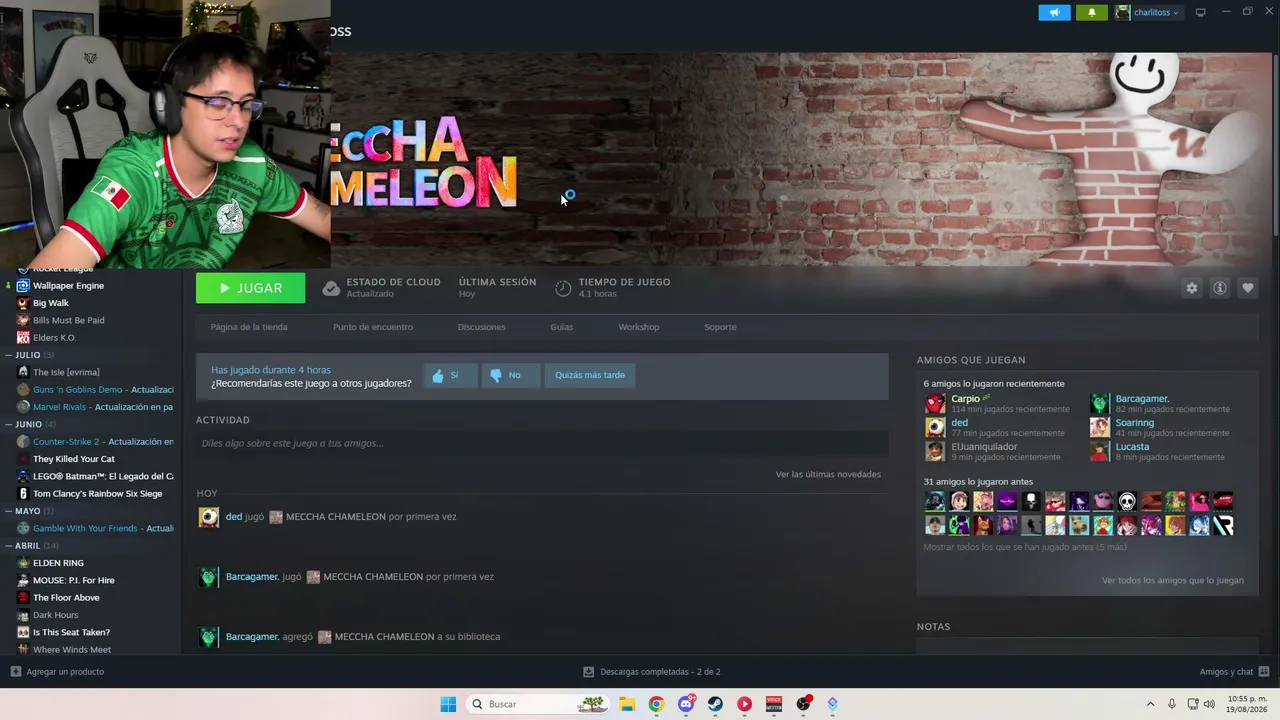Click Agregar un producto plus icon
The image size is (1280, 720).
coord(15,672)
